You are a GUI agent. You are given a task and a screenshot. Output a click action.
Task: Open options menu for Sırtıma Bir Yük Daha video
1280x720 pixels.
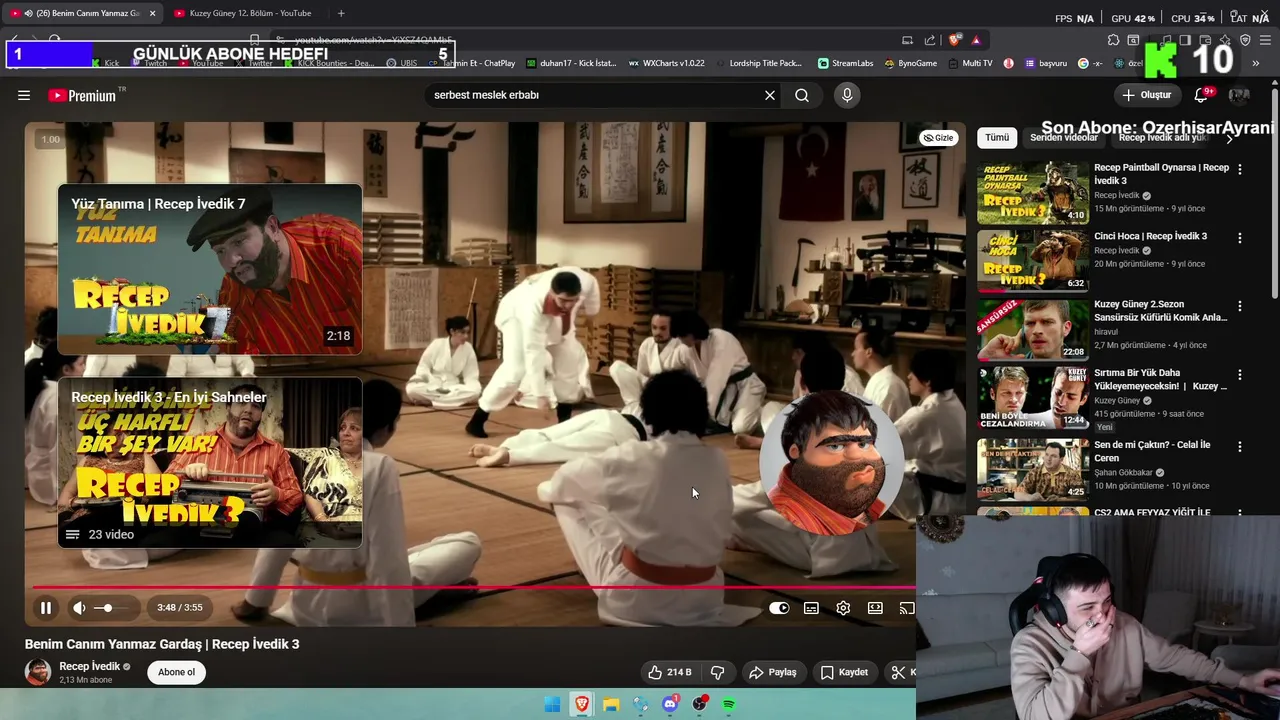tap(1240, 375)
